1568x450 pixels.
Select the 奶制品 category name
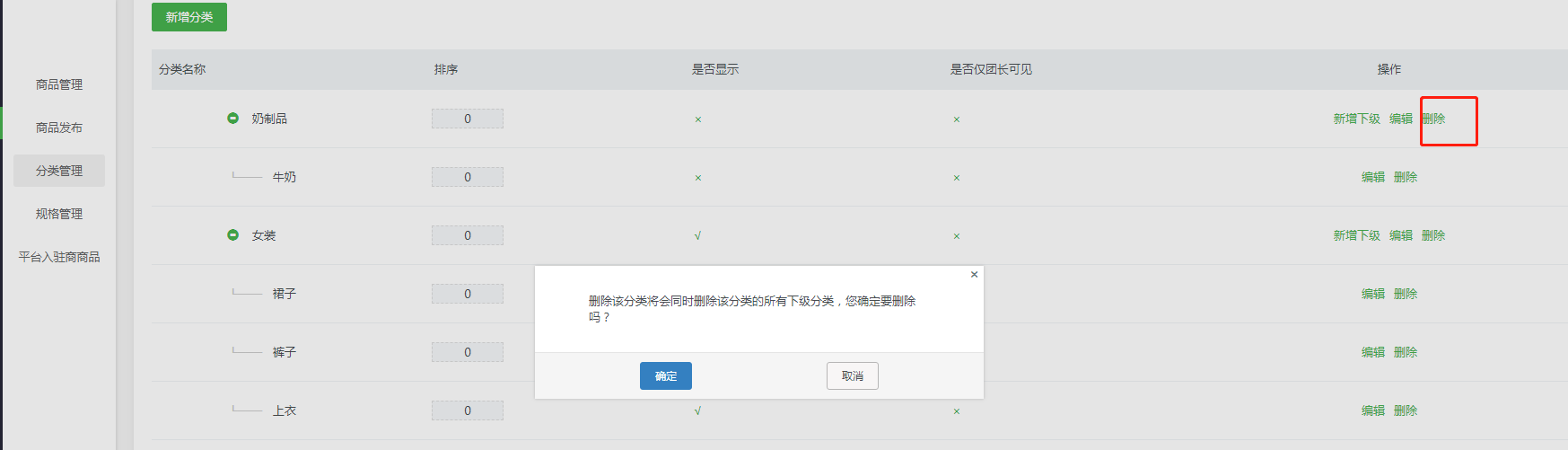click(x=269, y=119)
